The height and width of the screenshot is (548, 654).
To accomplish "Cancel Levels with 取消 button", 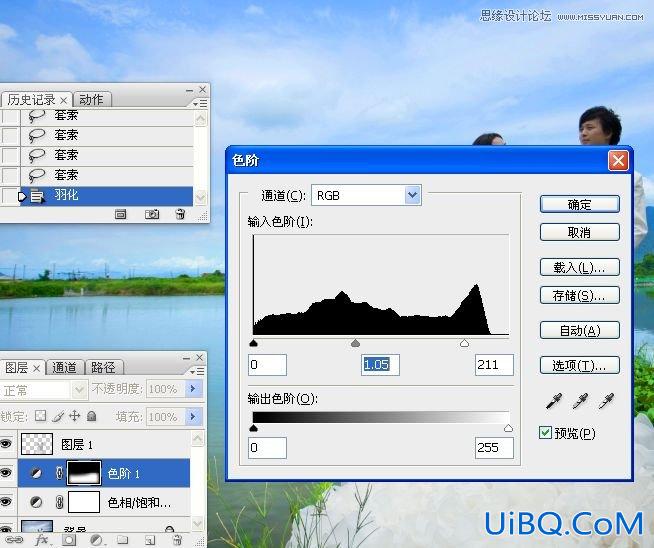I will [x=579, y=232].
